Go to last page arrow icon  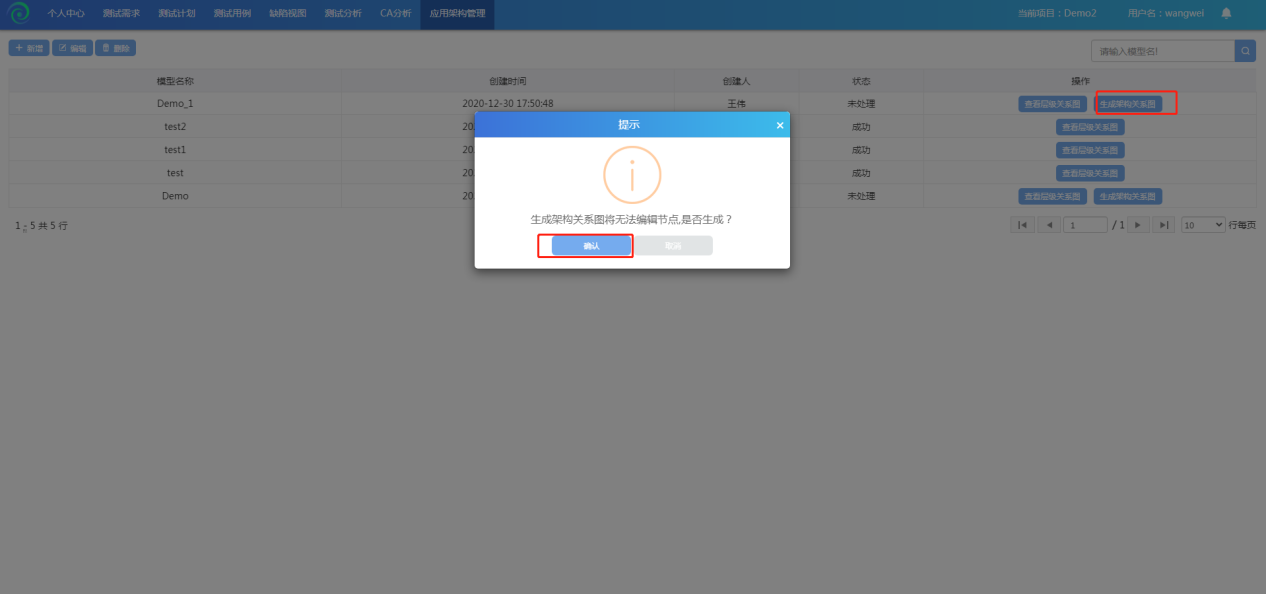[1163, 225]
